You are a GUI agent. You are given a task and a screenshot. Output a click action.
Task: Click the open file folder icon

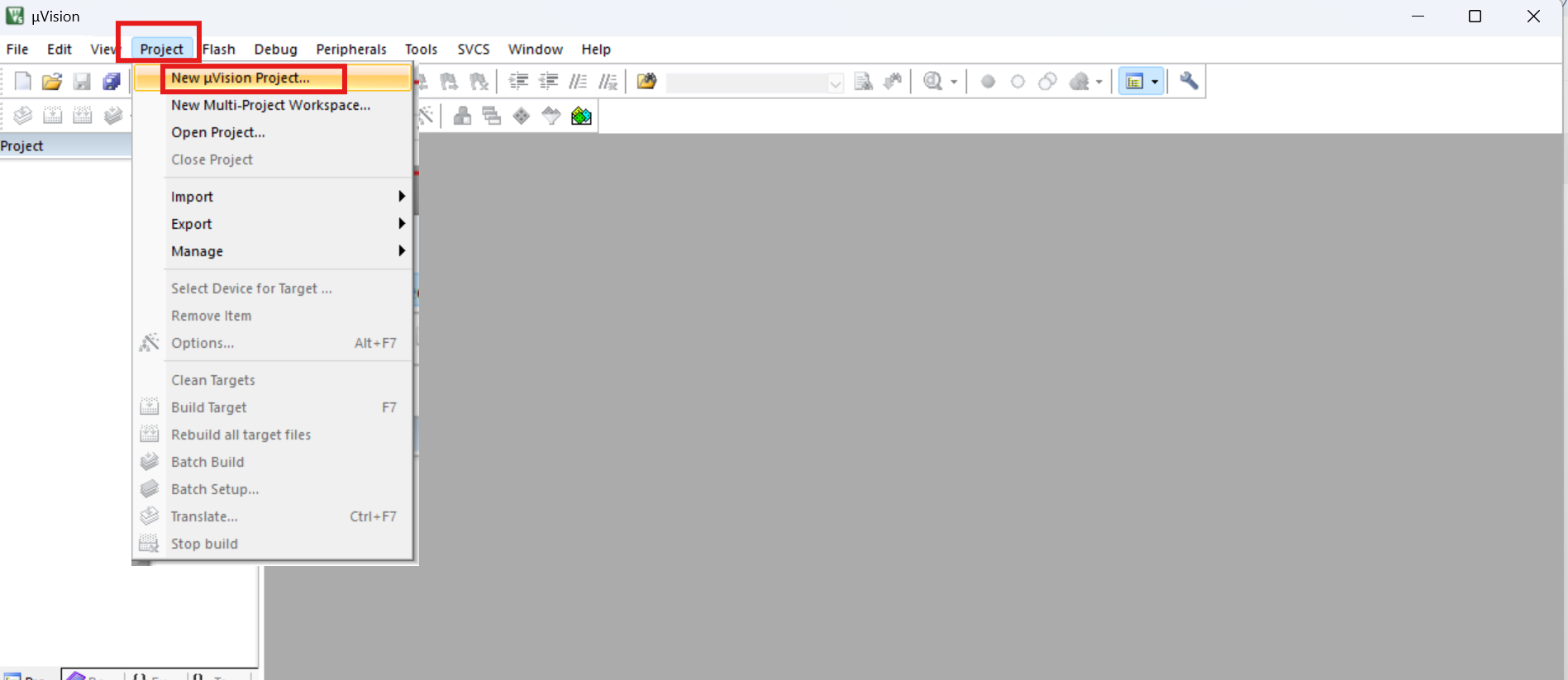coord(52,81)
